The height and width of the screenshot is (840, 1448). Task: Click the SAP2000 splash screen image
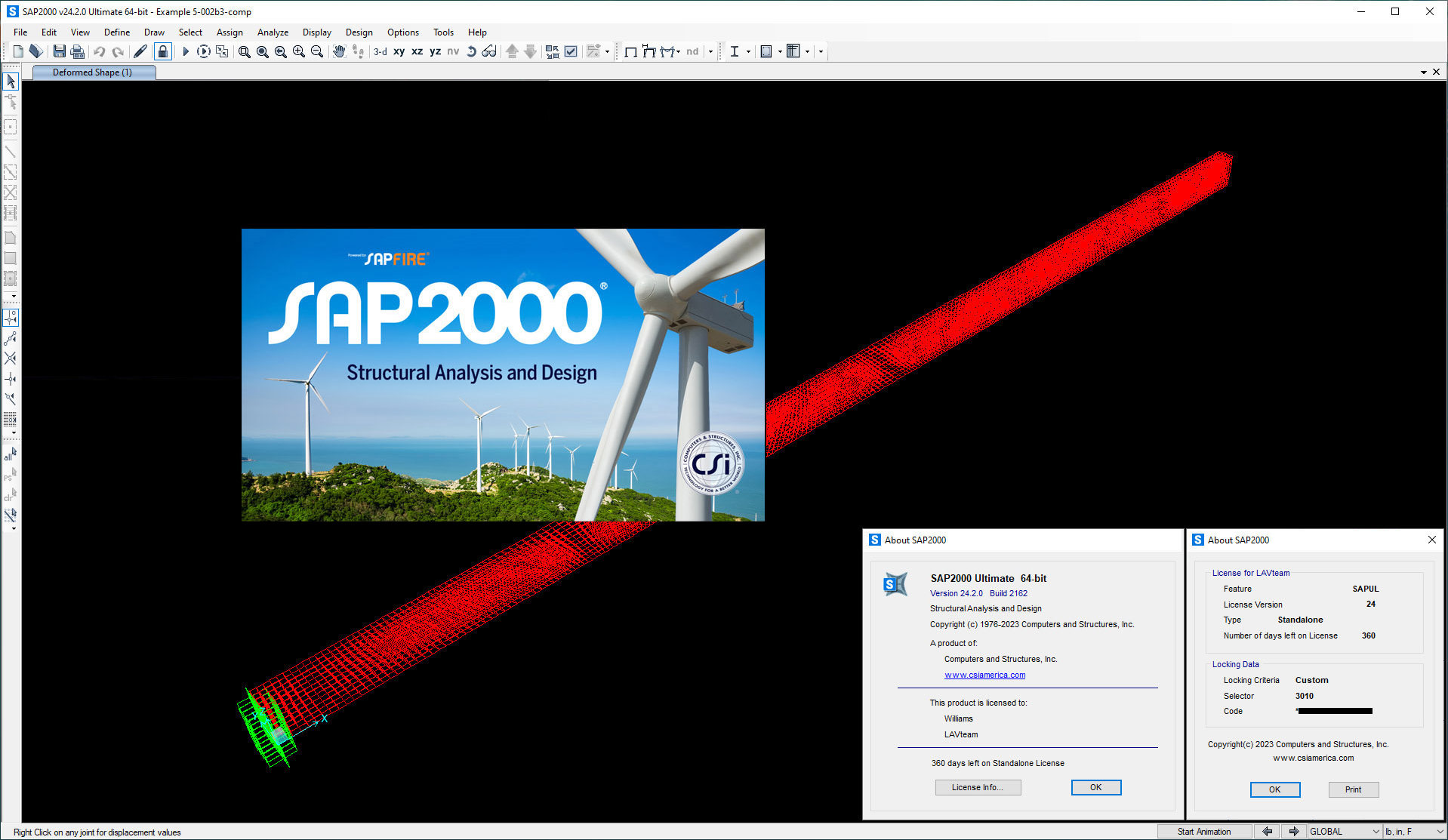[x=503, y=375]
